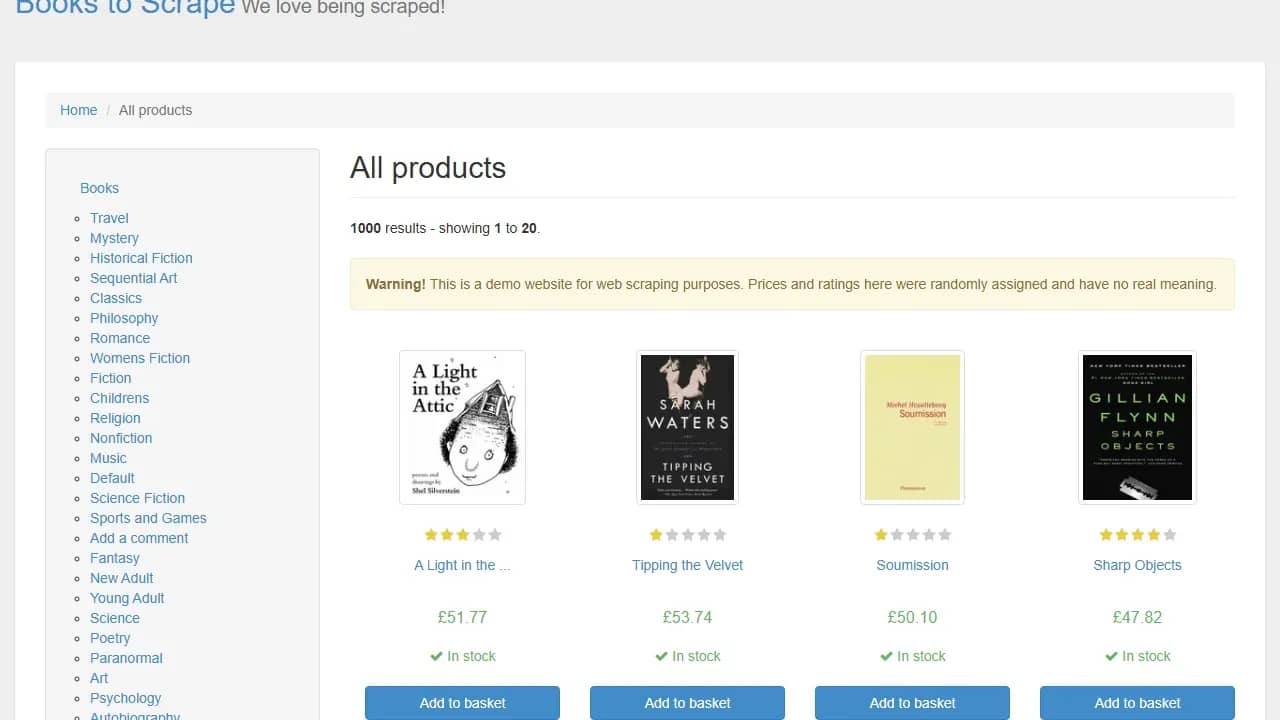1280x720 pixels.
Task: Select the Art category link
Action: (99, 678)
